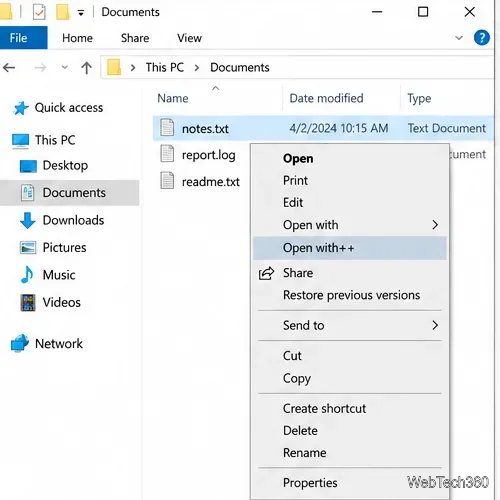500x500 pixels.
Task: Click the report.log file icon
Action: (167, 154)
